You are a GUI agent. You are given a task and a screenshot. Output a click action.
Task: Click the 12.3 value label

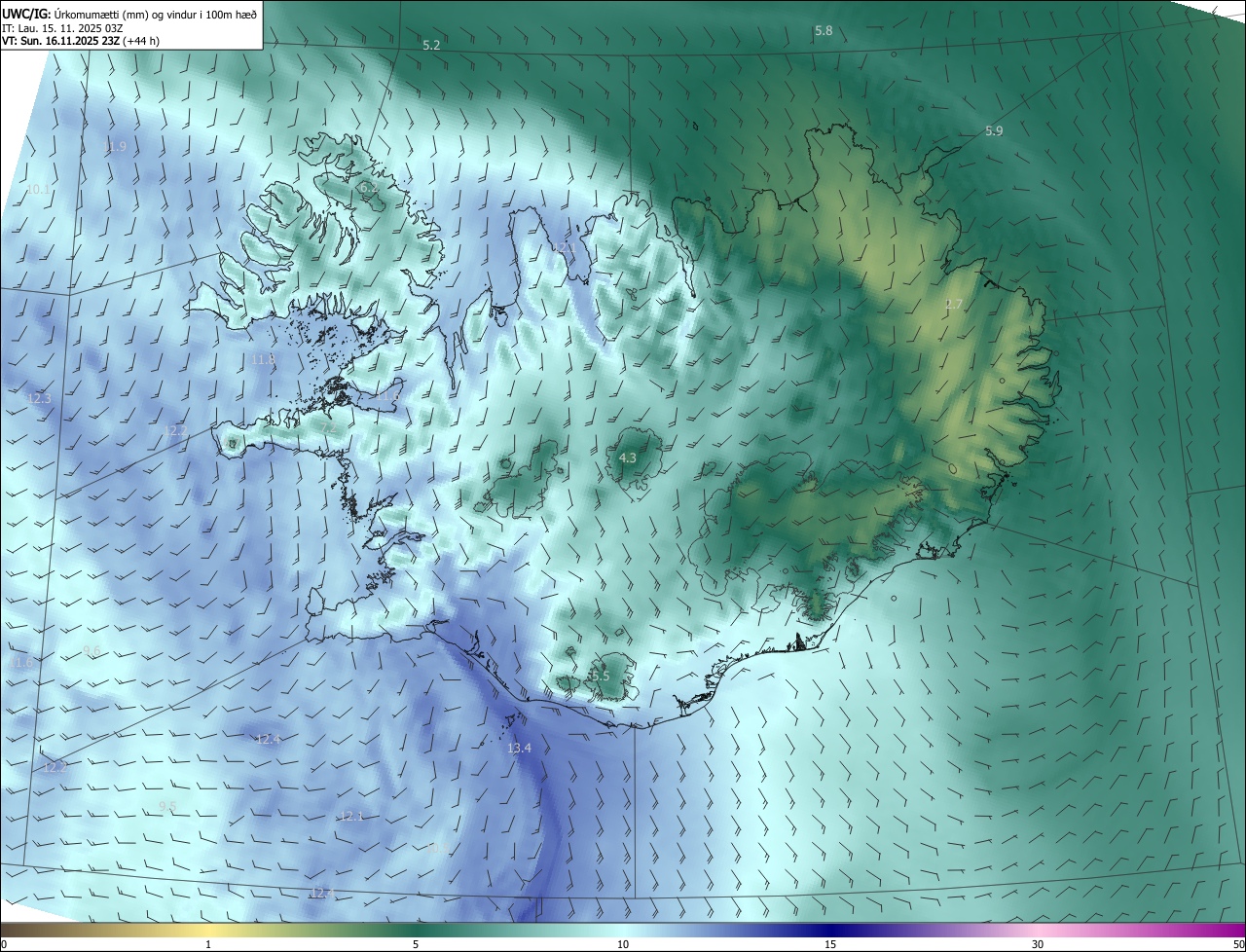39,399
